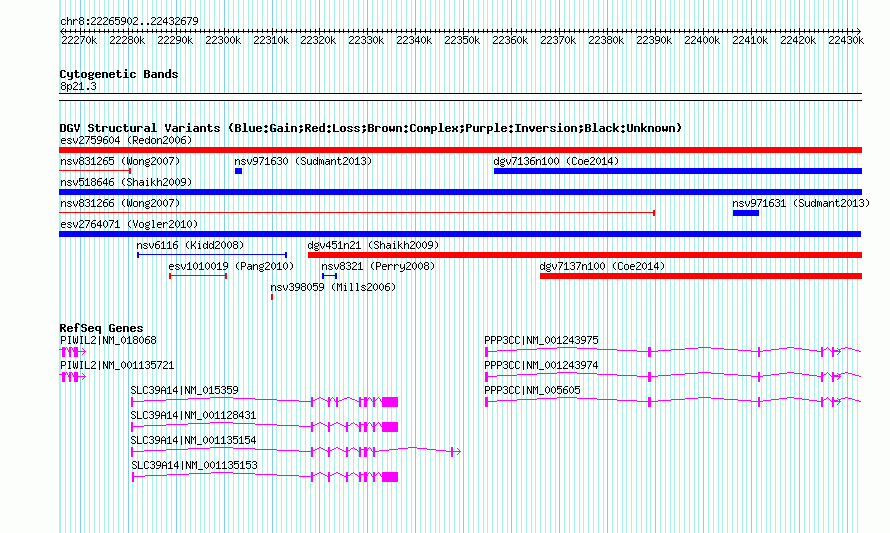The height and width of the screenshot is (533, 890).
Task: Click the Cytogenetic Bands track title
Action: pos(119,74)
